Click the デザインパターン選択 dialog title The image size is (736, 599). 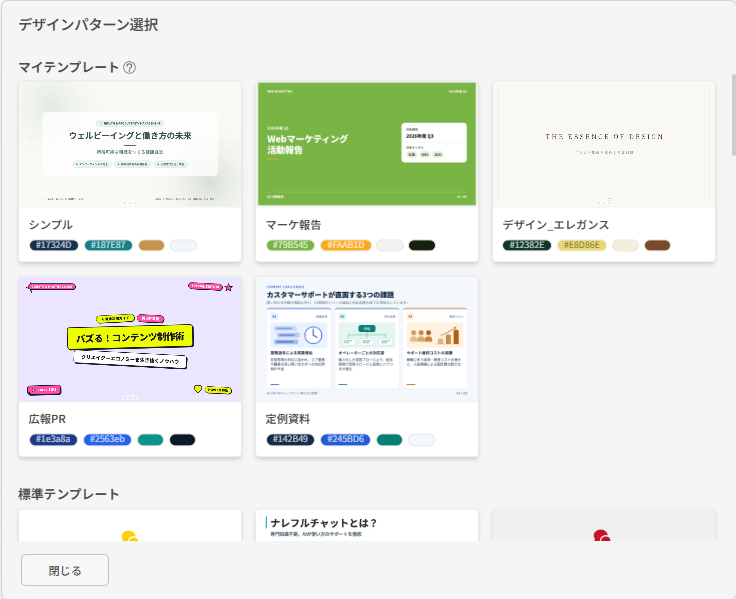88,25
